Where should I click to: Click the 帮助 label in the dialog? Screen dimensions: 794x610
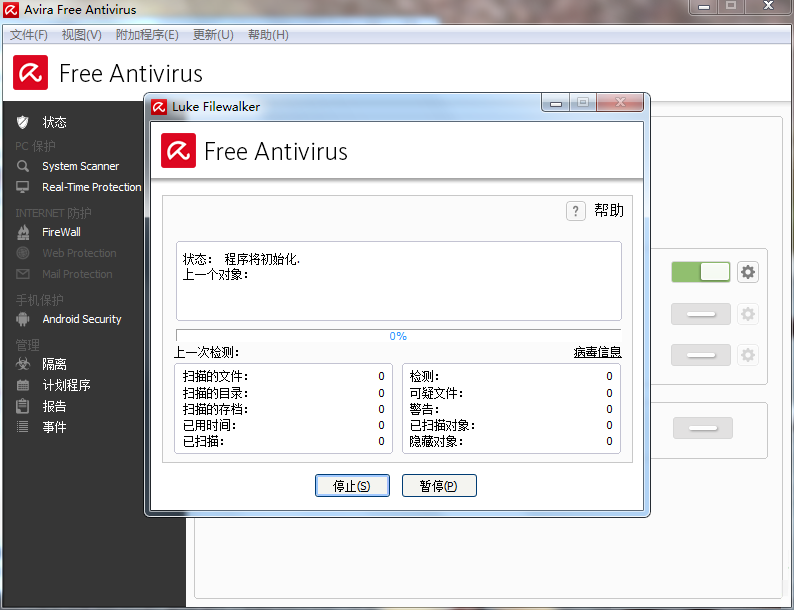[609, 210]
